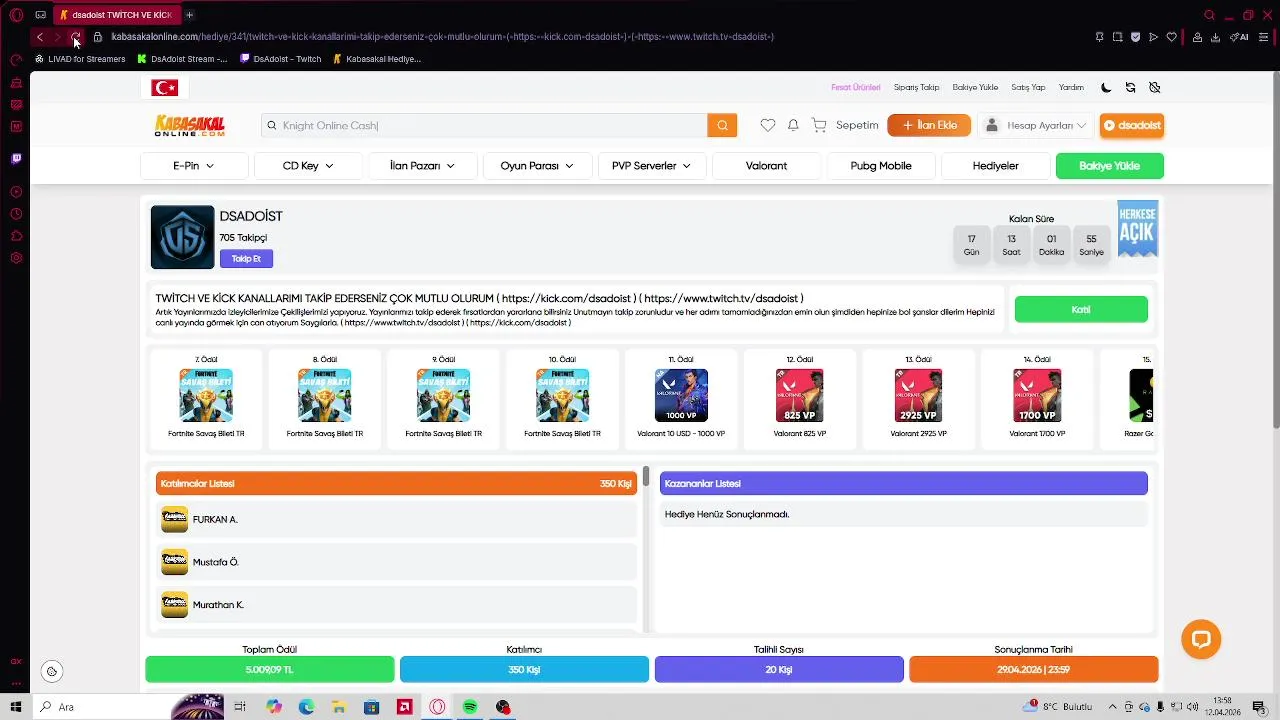
Task: Select participant Mustafa Ö. row
Action: (x=396, y=562)
